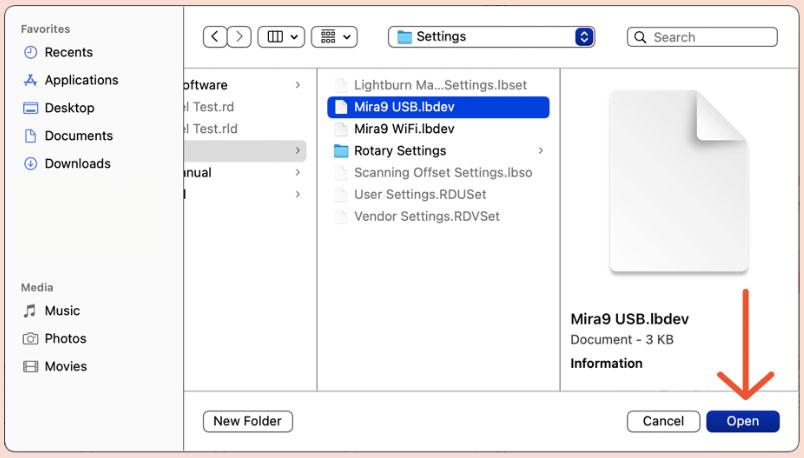Expand the 'oftware' folder chevron

298,85
